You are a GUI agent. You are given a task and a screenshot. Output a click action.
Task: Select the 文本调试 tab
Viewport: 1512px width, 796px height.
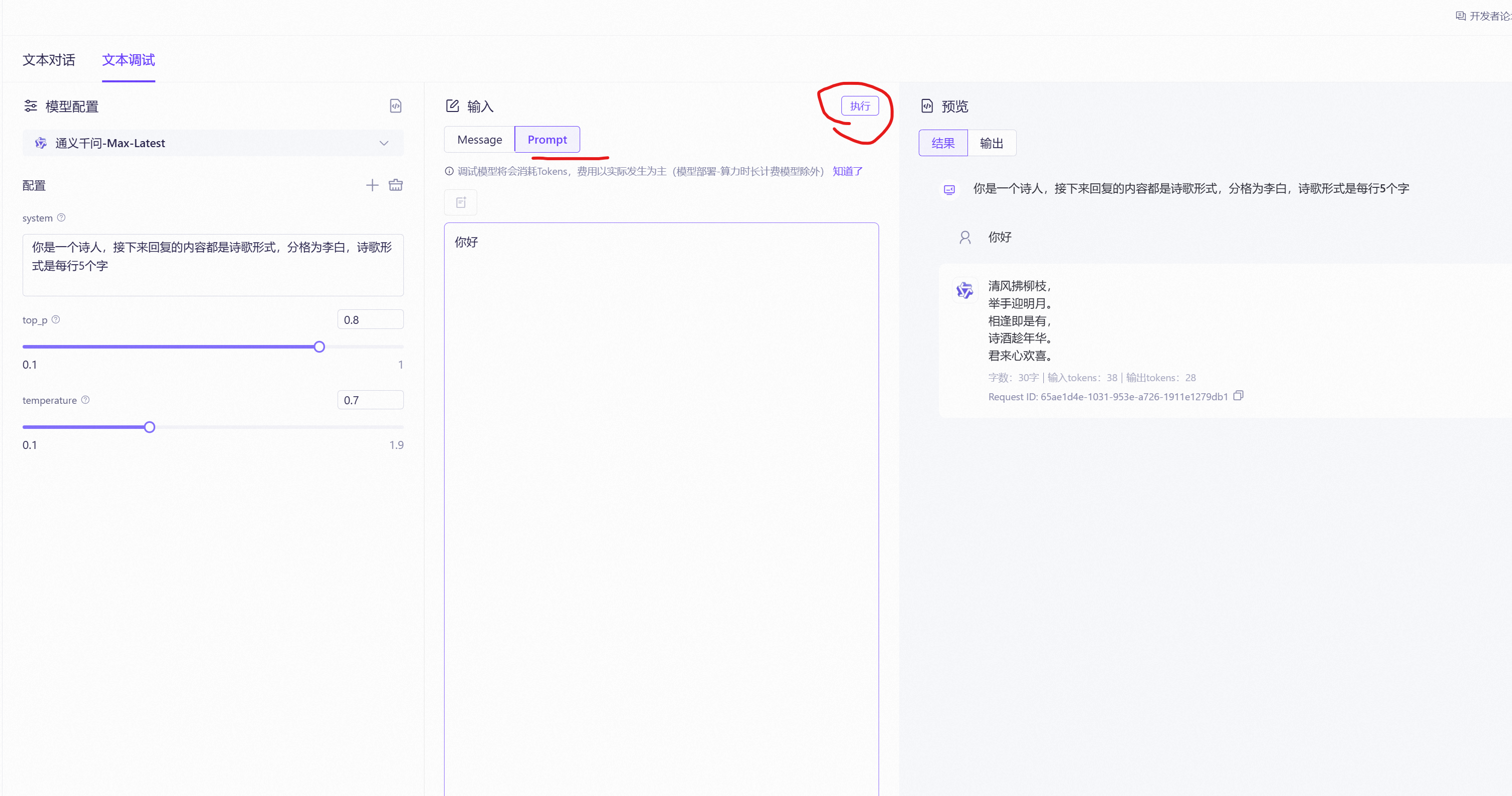129,60
